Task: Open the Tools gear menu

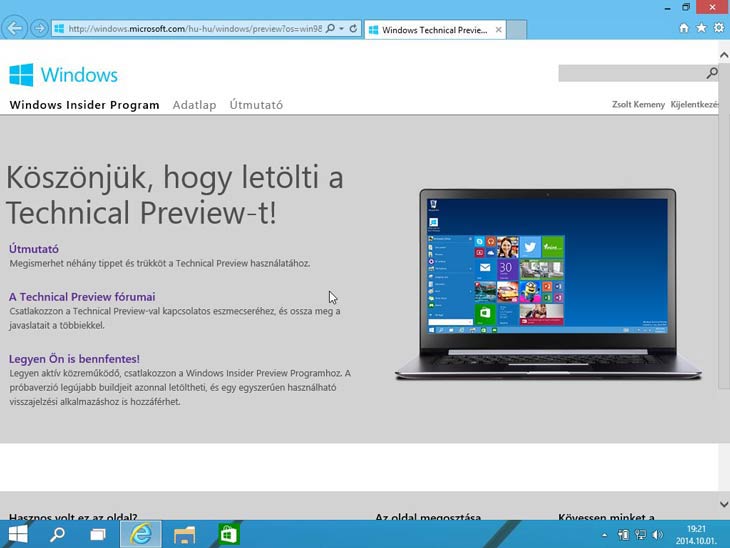Action: [x=719, y=28]
